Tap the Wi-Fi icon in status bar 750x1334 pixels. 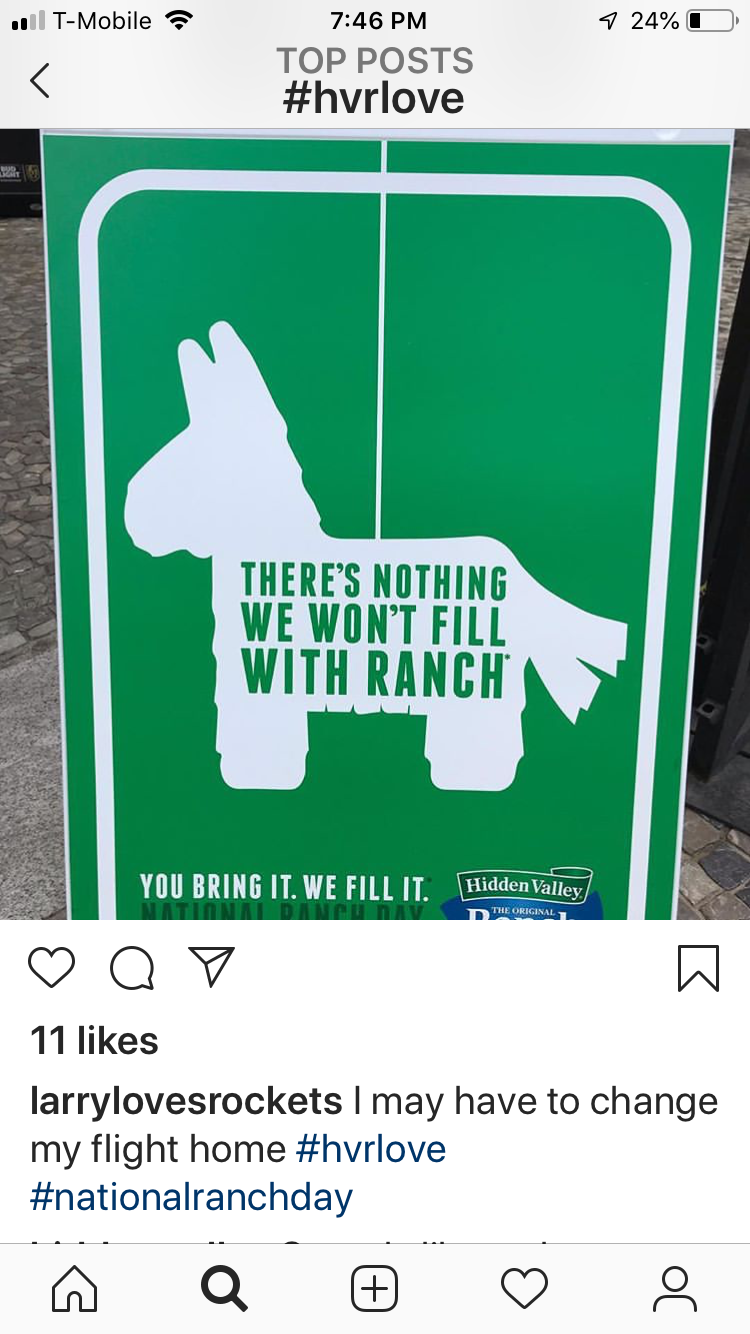coord(180,20)
